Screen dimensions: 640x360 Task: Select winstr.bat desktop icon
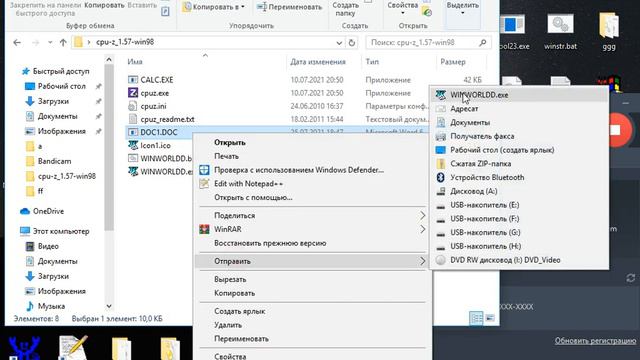[560, 31]
